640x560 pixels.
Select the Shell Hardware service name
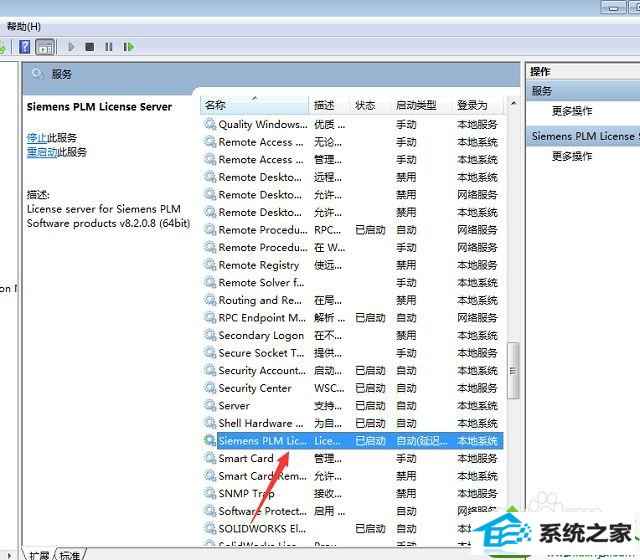(x=261, y=423)
